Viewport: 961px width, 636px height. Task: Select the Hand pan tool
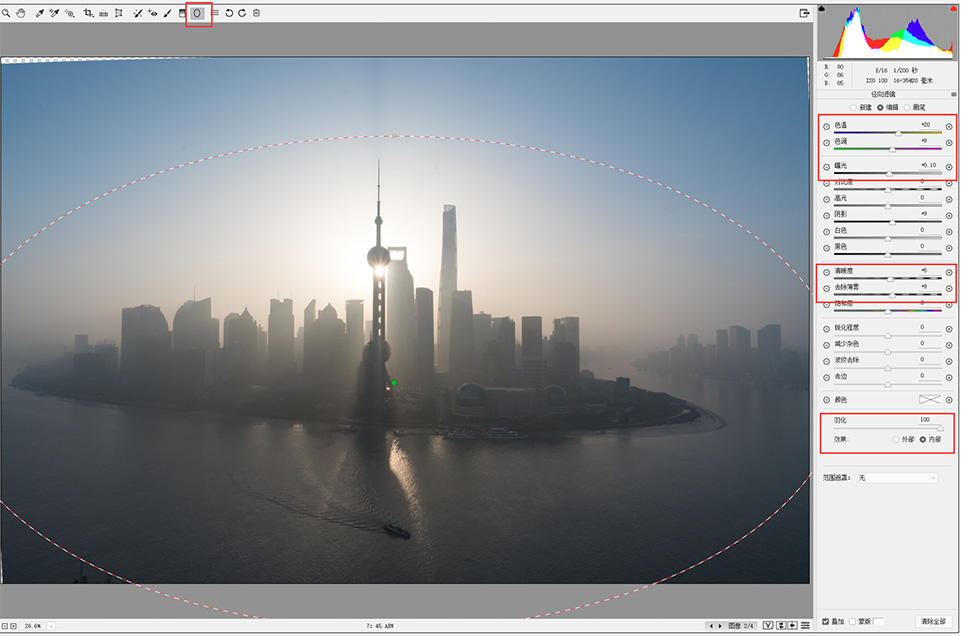pyautogui.click(x=21, y=13)
